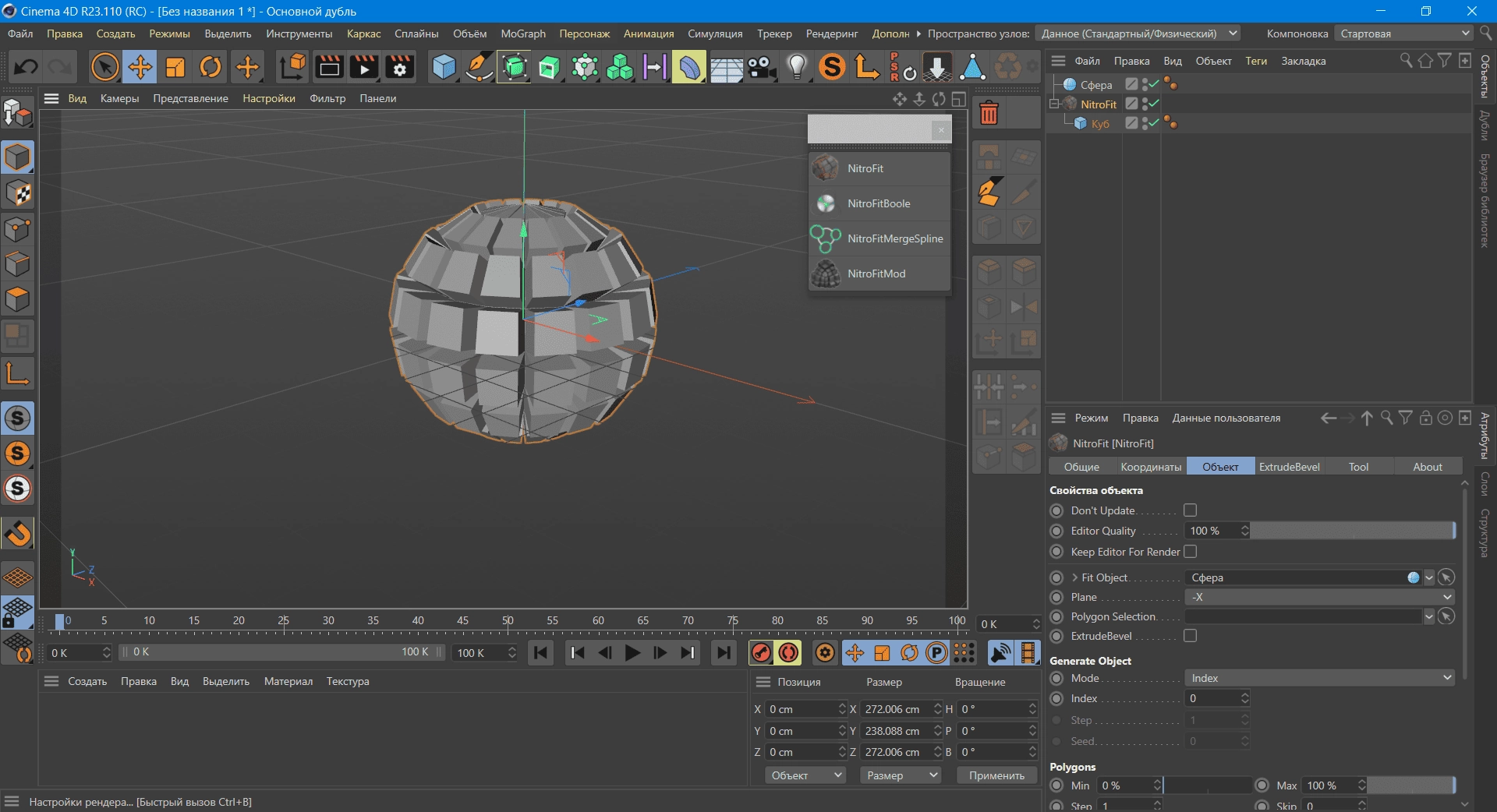
Task: Open the Компоновка Стартовая layout dropdown
Action: [x=1403, y=34]
